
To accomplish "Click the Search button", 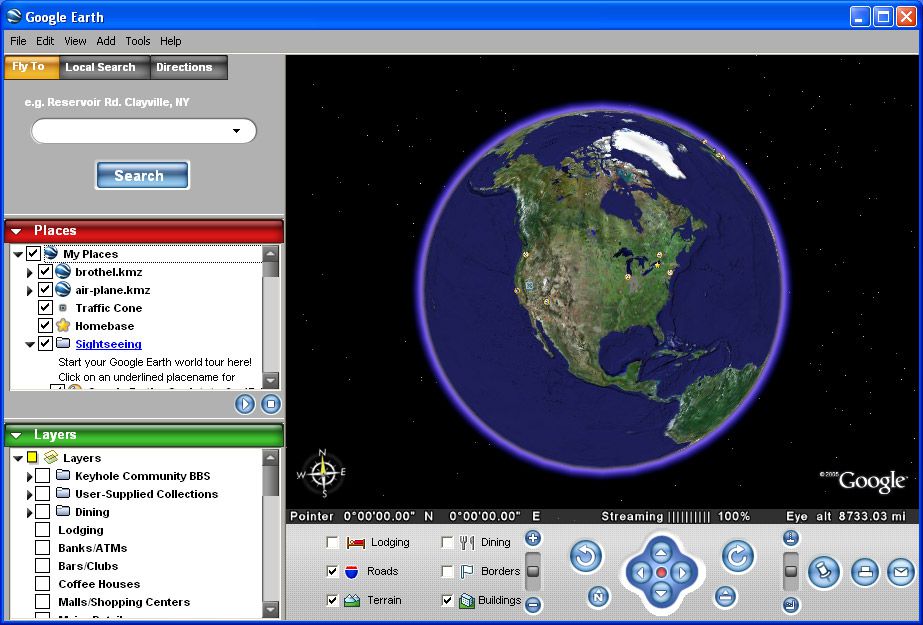I will click(x=141, y=175).
